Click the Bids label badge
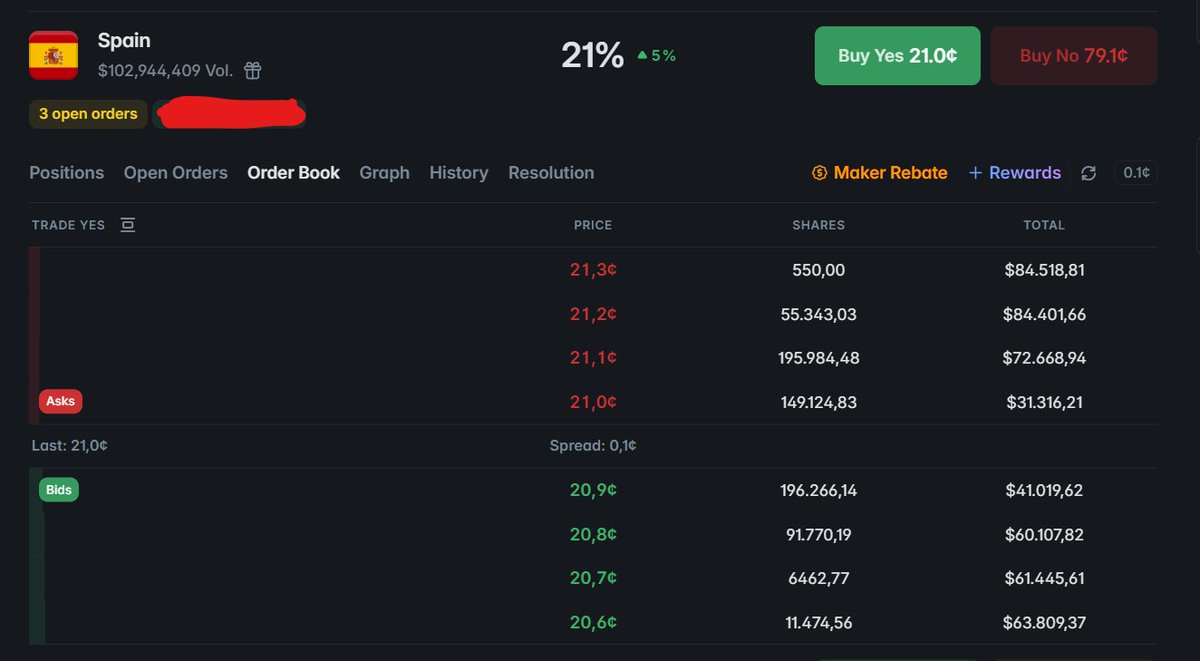Image resolution: width=1200 pixels, height=661 pixels. tap(59, 490)
